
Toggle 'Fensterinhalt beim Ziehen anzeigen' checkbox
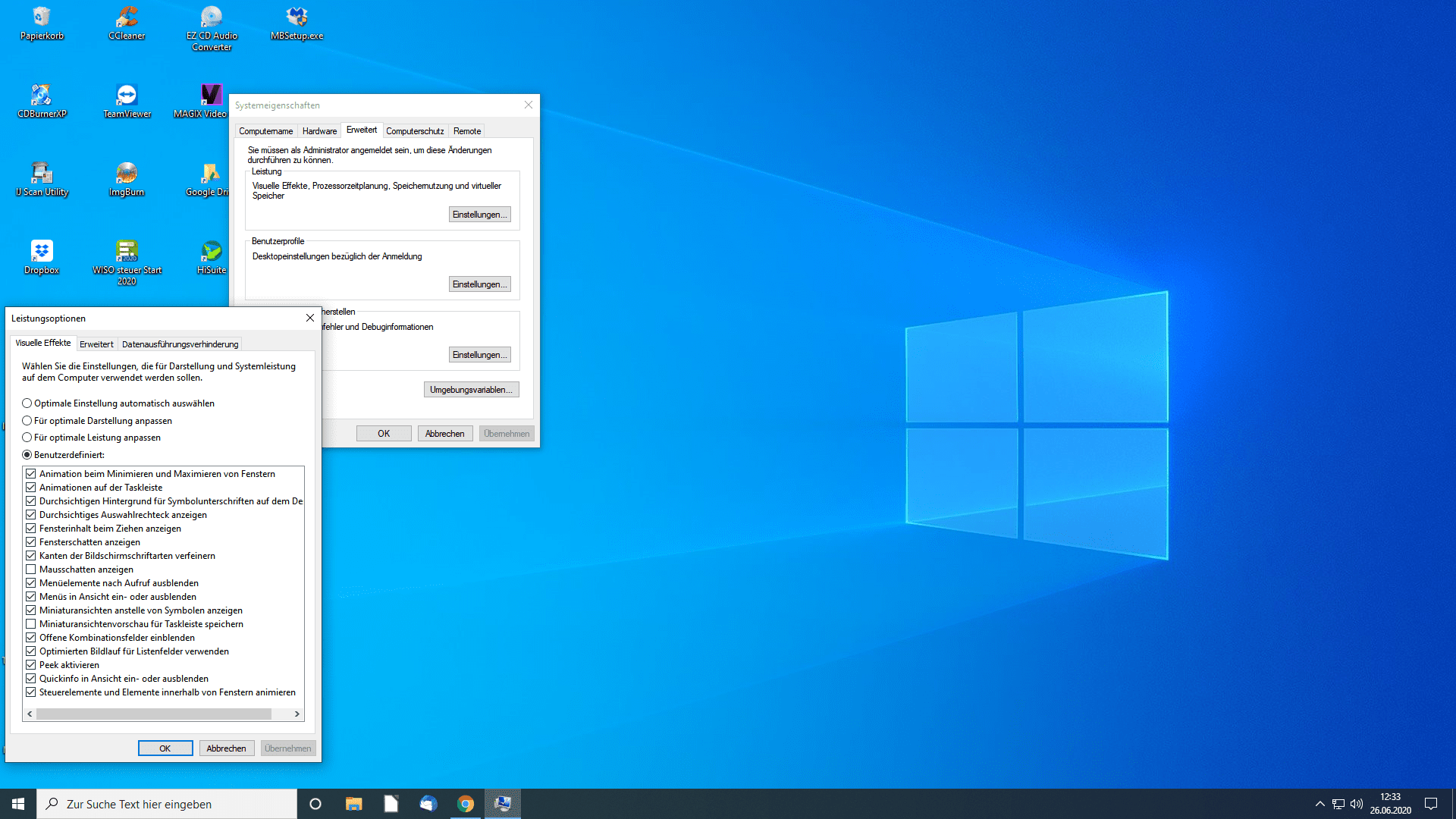[x=31, y=529]
